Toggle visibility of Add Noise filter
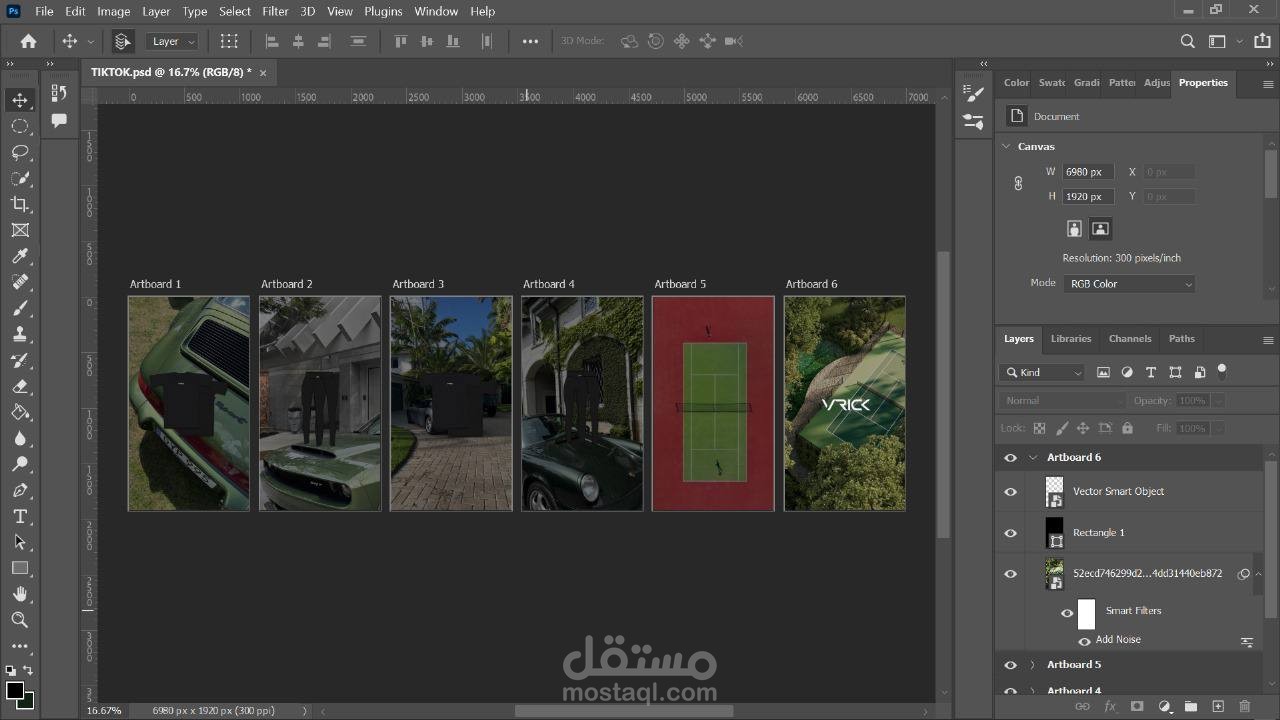 1084,641
